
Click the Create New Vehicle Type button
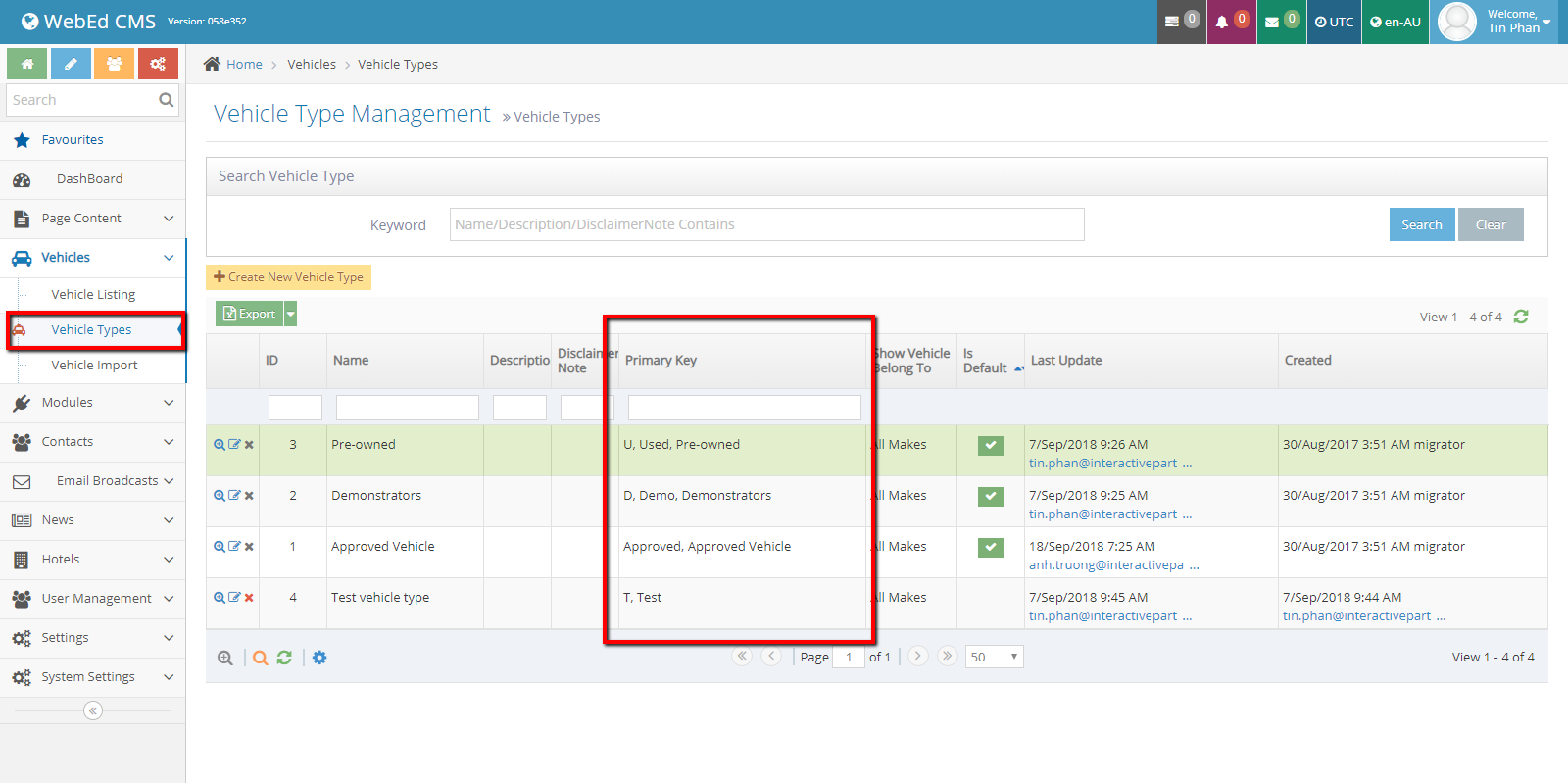tap(288, 277)
